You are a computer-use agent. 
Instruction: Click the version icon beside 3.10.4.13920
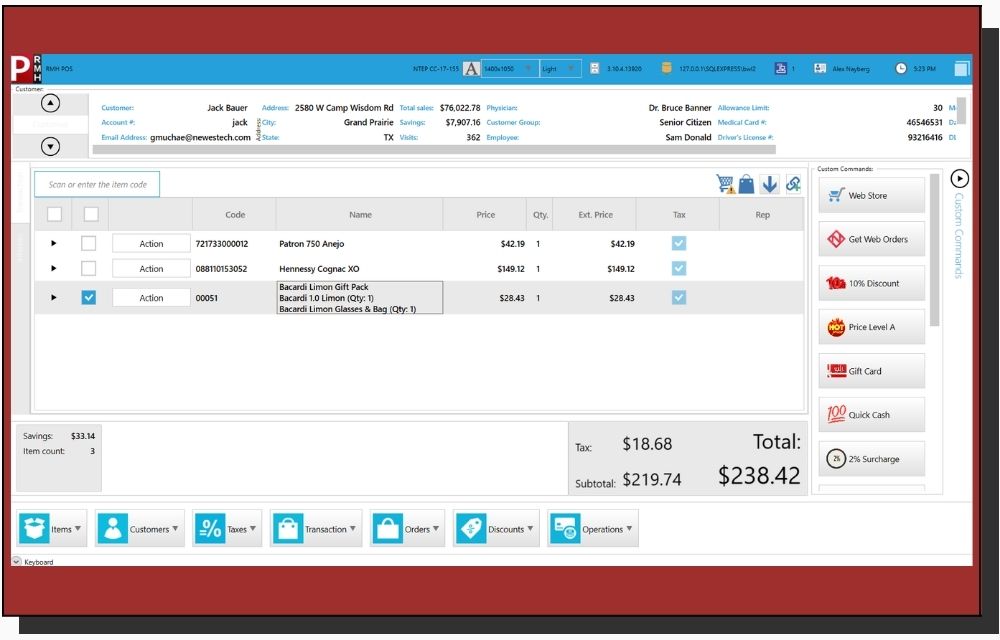click(594, 68)
